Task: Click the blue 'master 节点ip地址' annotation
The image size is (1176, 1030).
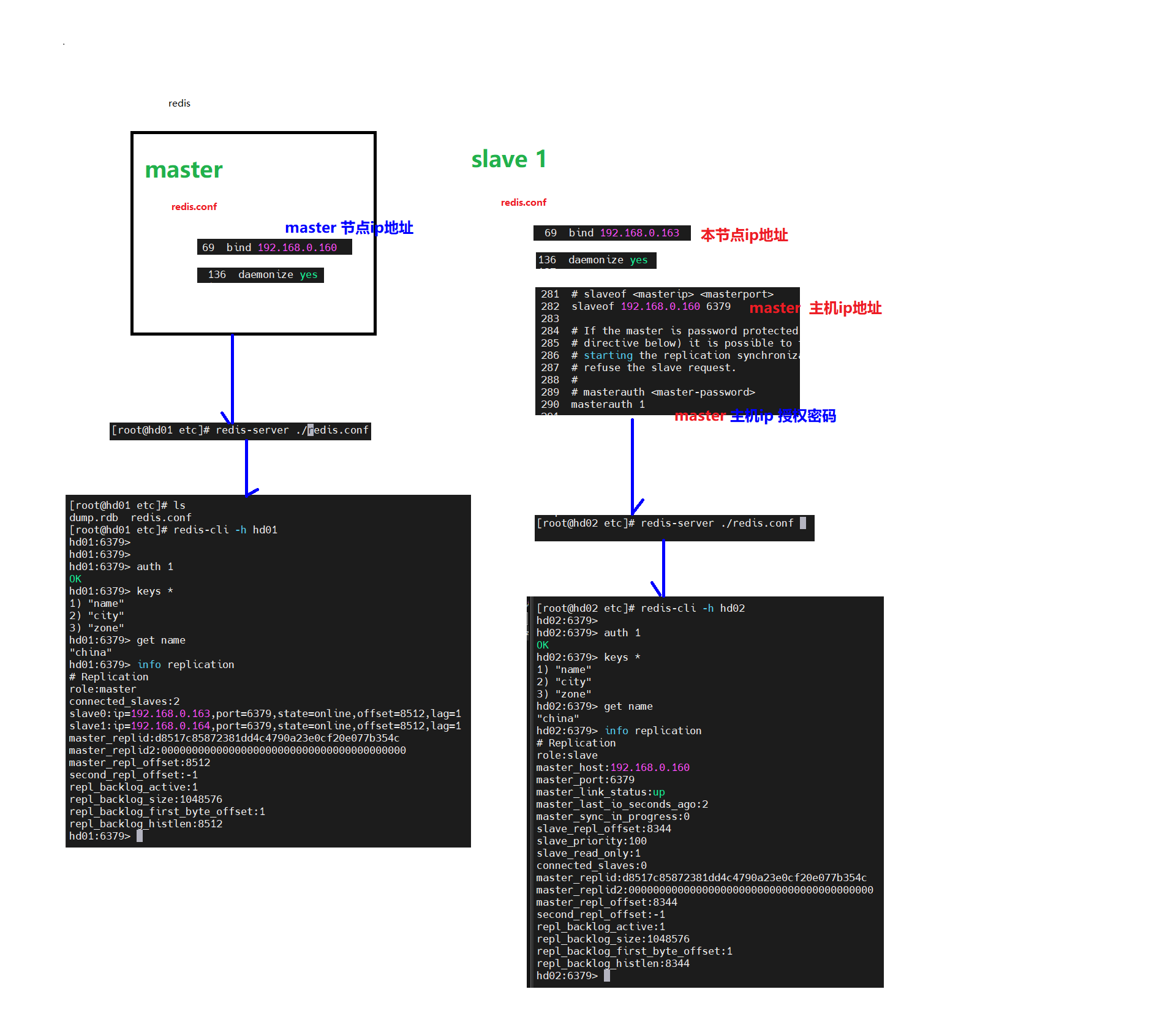Action: pyautogui.click(x=349, y=228)
